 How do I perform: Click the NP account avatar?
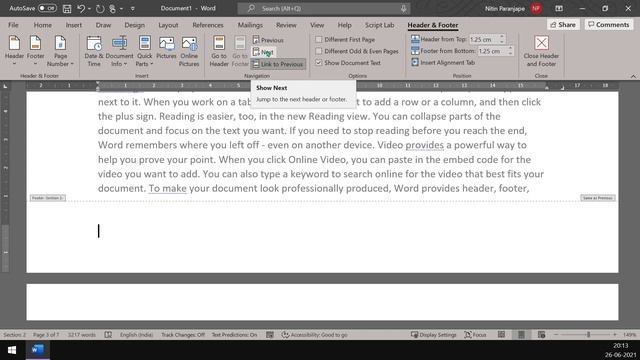[x=536, y=8]
